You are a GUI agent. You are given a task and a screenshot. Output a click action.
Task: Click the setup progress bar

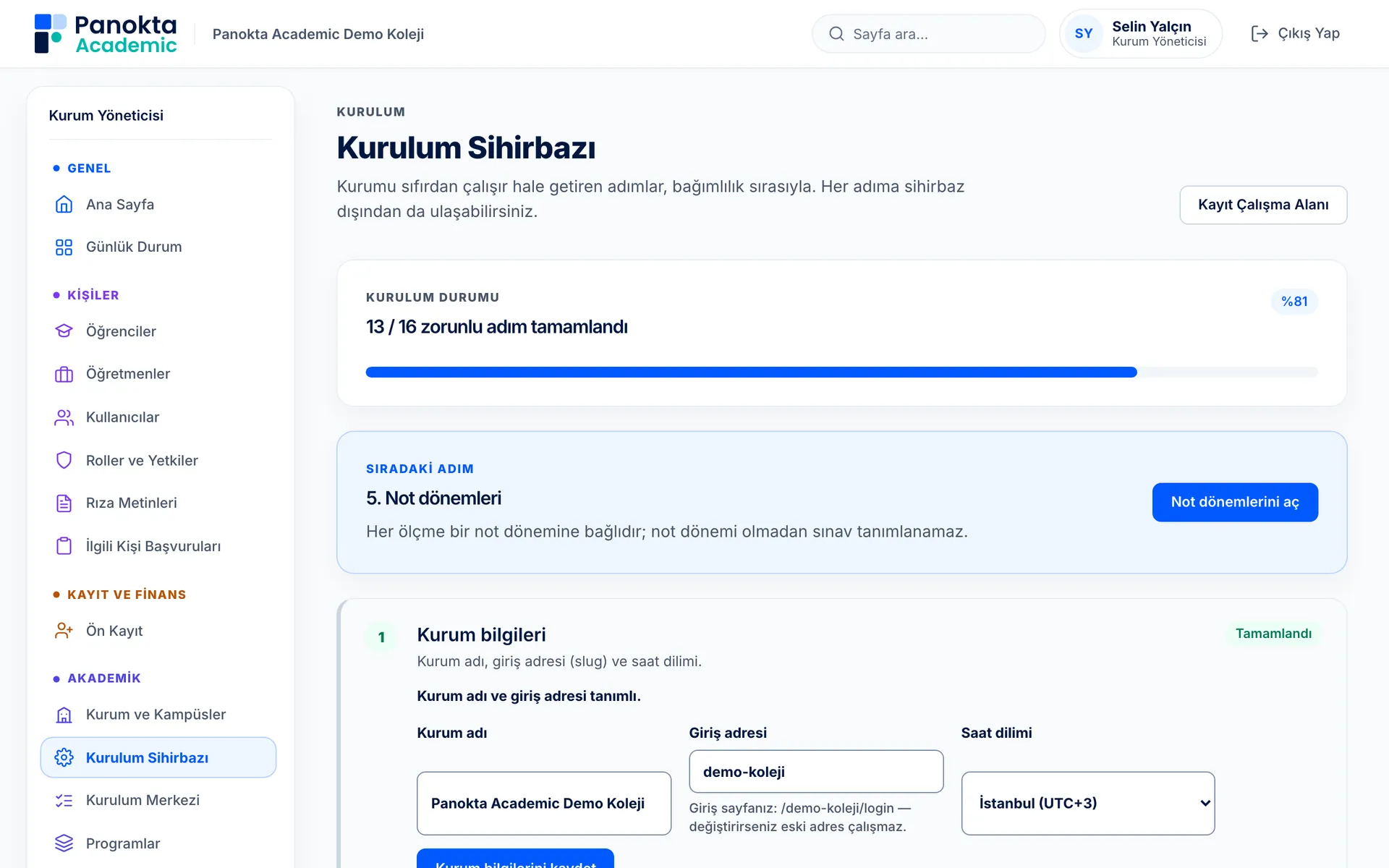[842, 373]
